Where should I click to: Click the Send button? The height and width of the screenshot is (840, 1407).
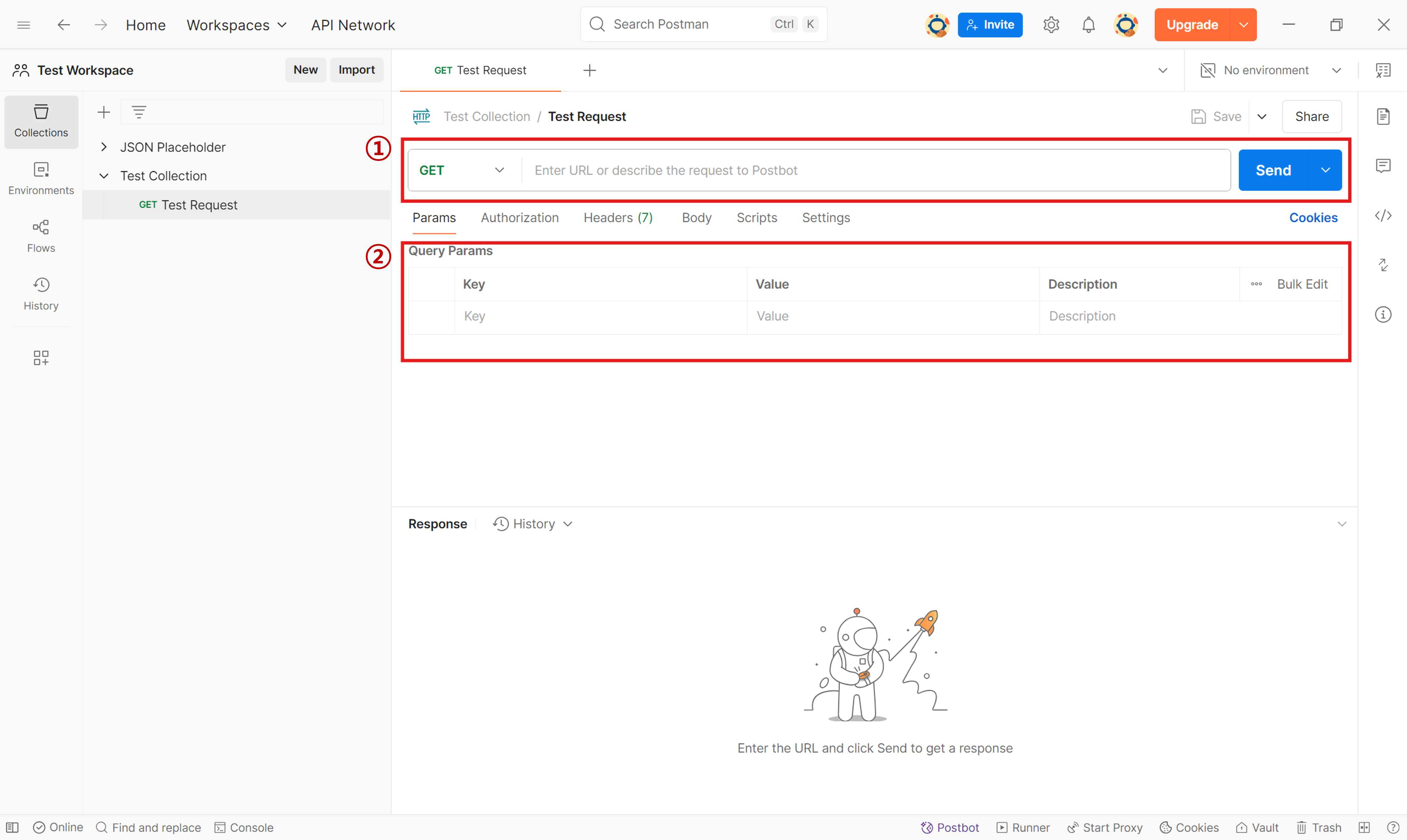coord(1273,170)
